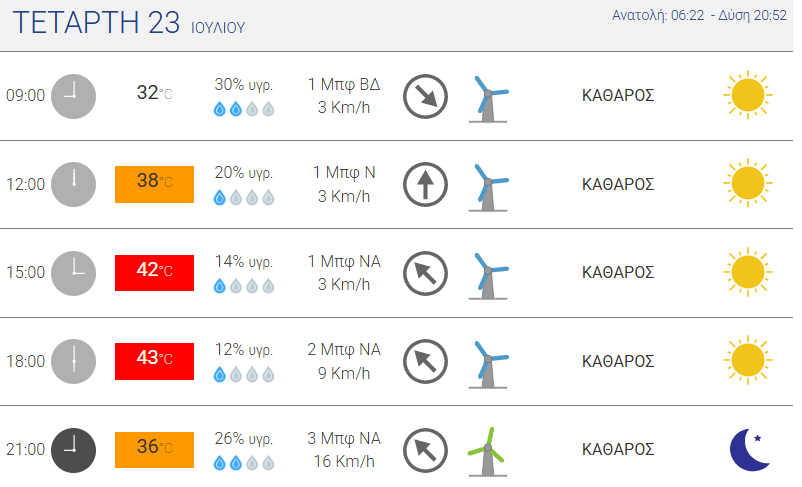Click the crescent moon night icon

tap(750, 450)
